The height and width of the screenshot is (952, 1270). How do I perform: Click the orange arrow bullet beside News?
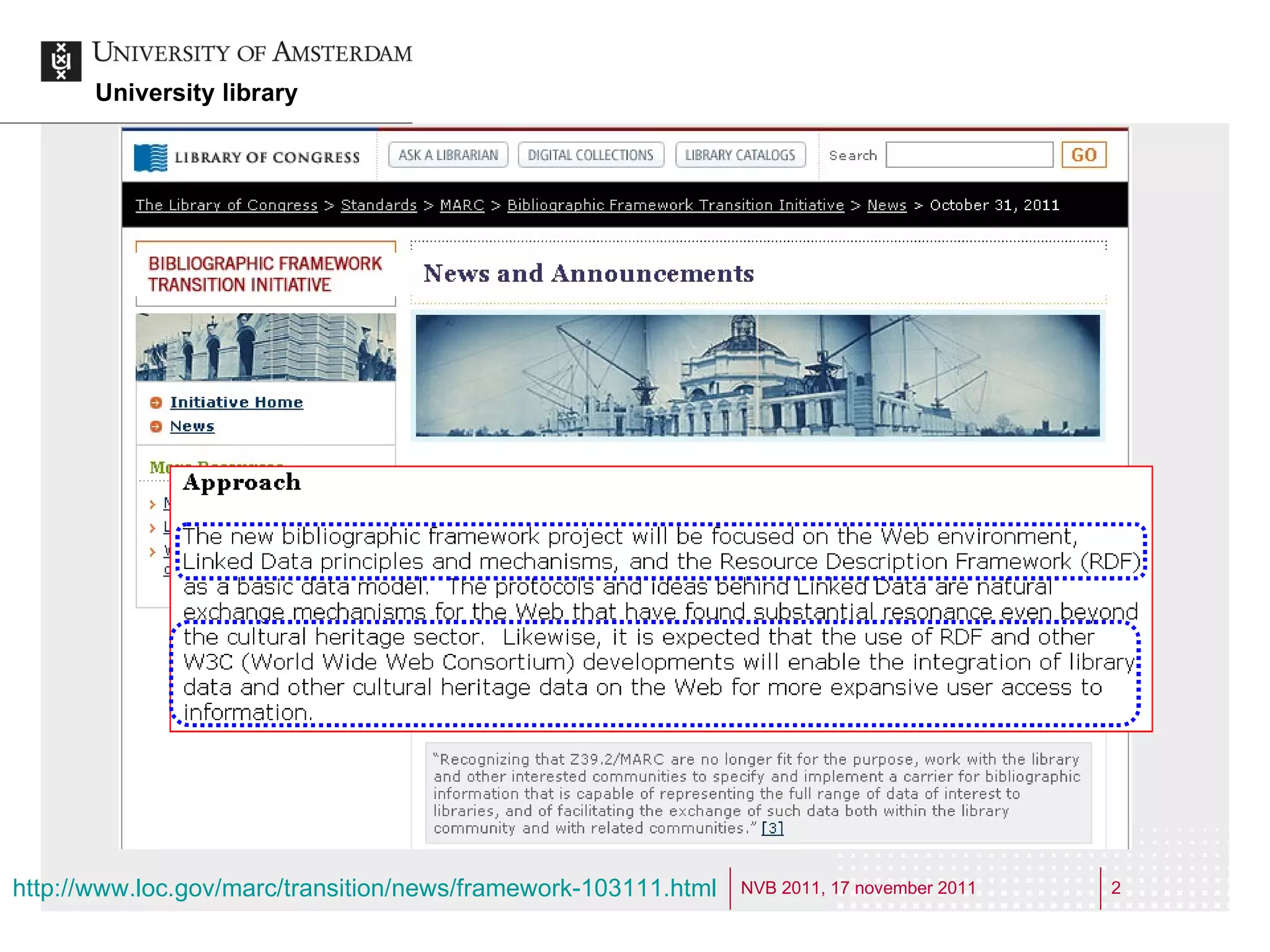pyautogui.click(x=156, y=426)
